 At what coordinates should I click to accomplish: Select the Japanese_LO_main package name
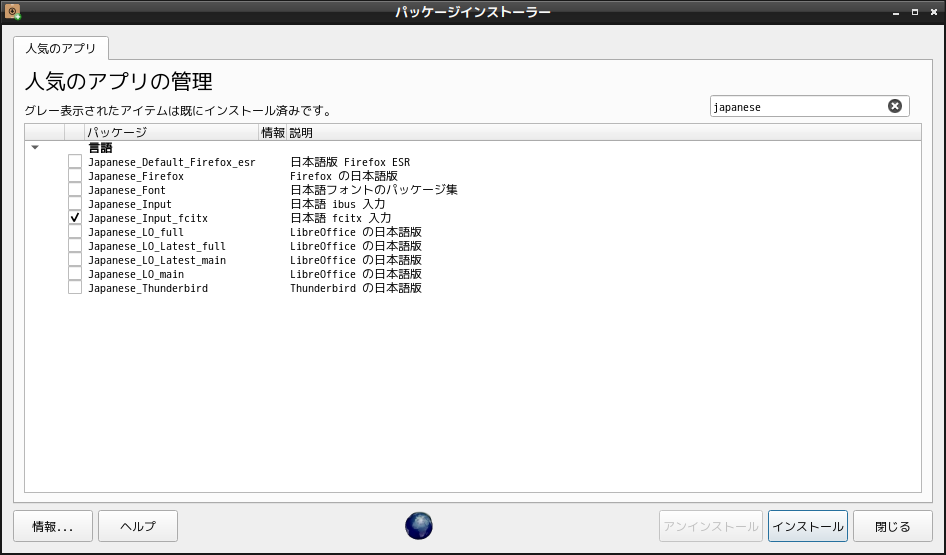pos(136,274)
